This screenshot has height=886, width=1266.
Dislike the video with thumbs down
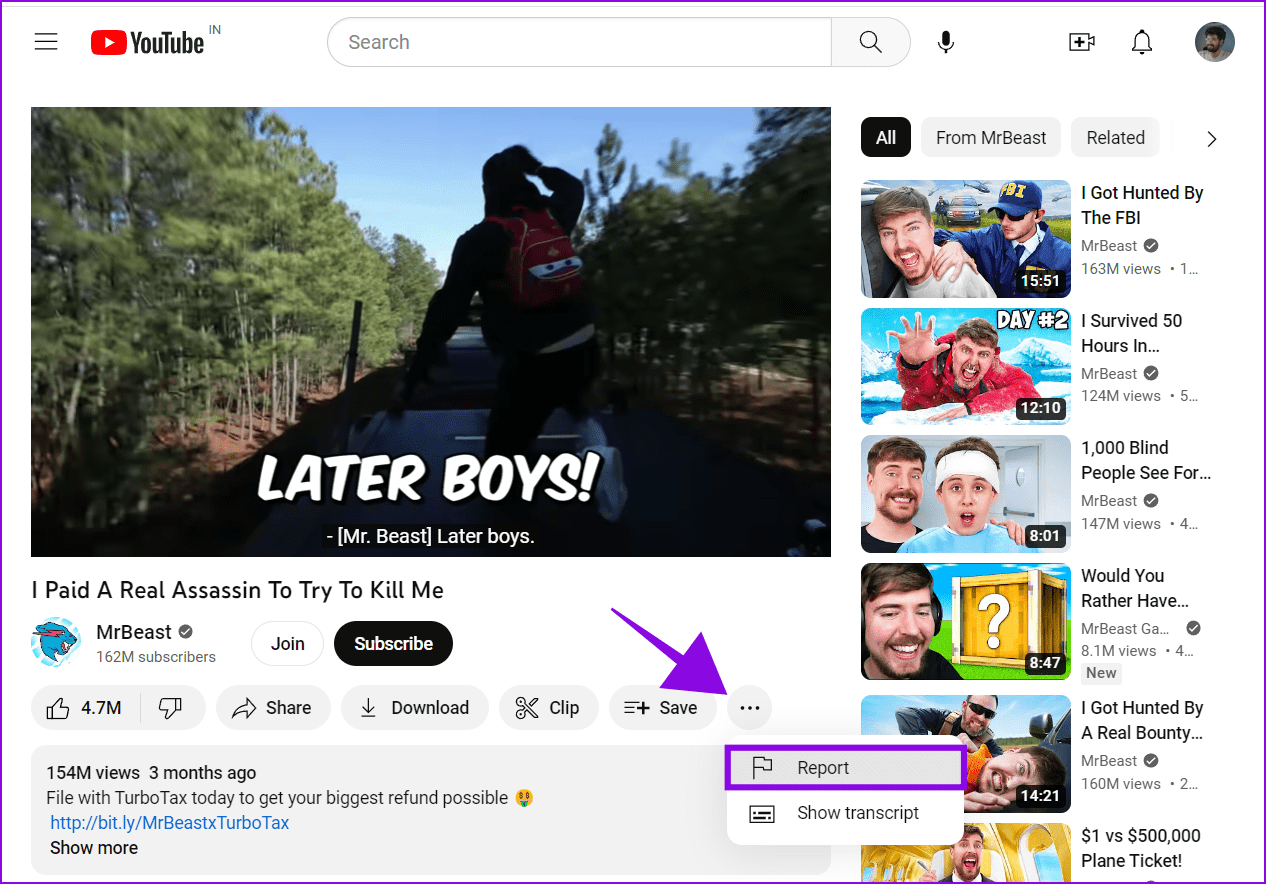point(171,708)
